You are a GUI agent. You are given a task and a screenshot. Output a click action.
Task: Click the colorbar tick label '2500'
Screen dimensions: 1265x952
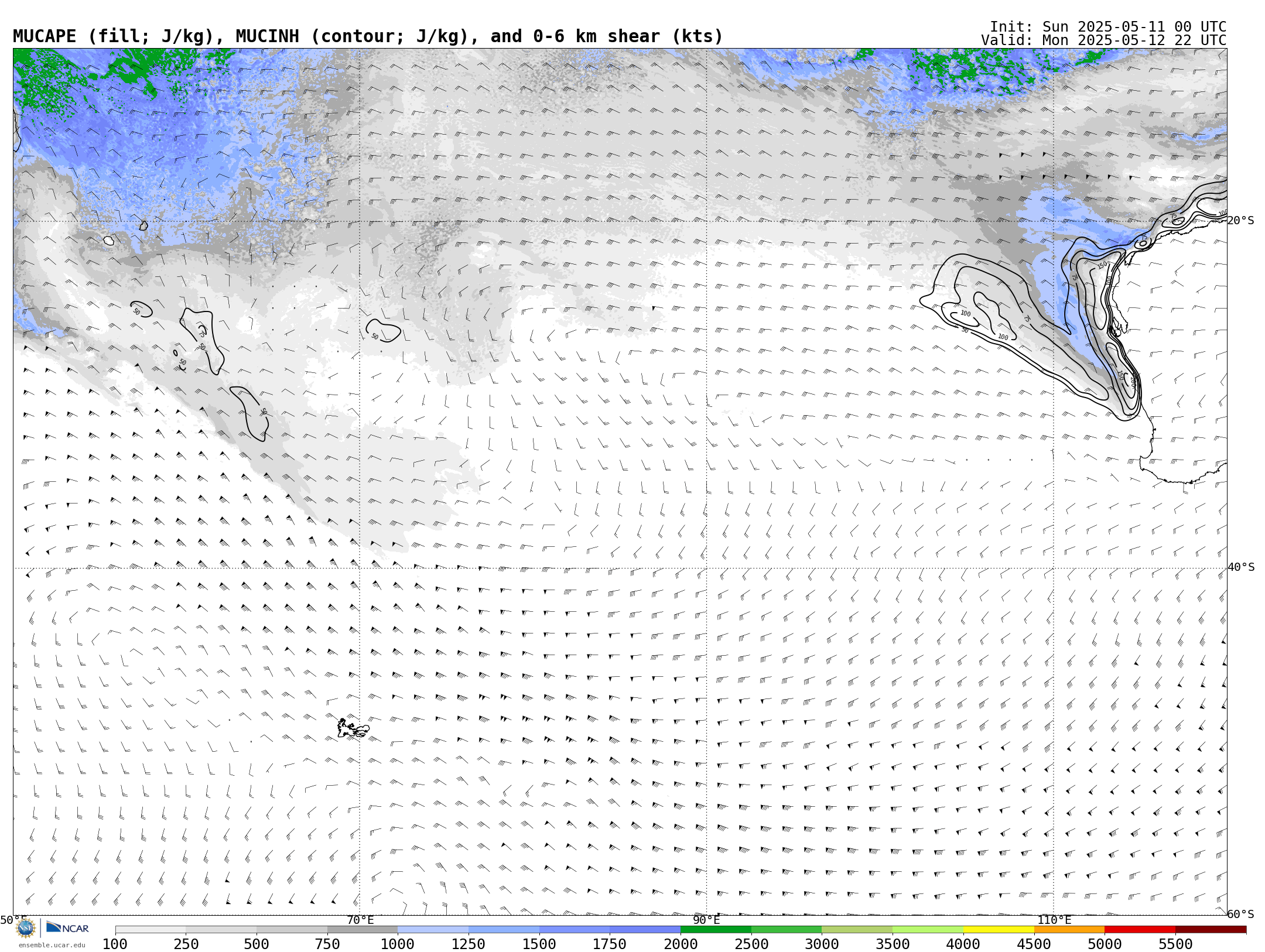(751, 944)
